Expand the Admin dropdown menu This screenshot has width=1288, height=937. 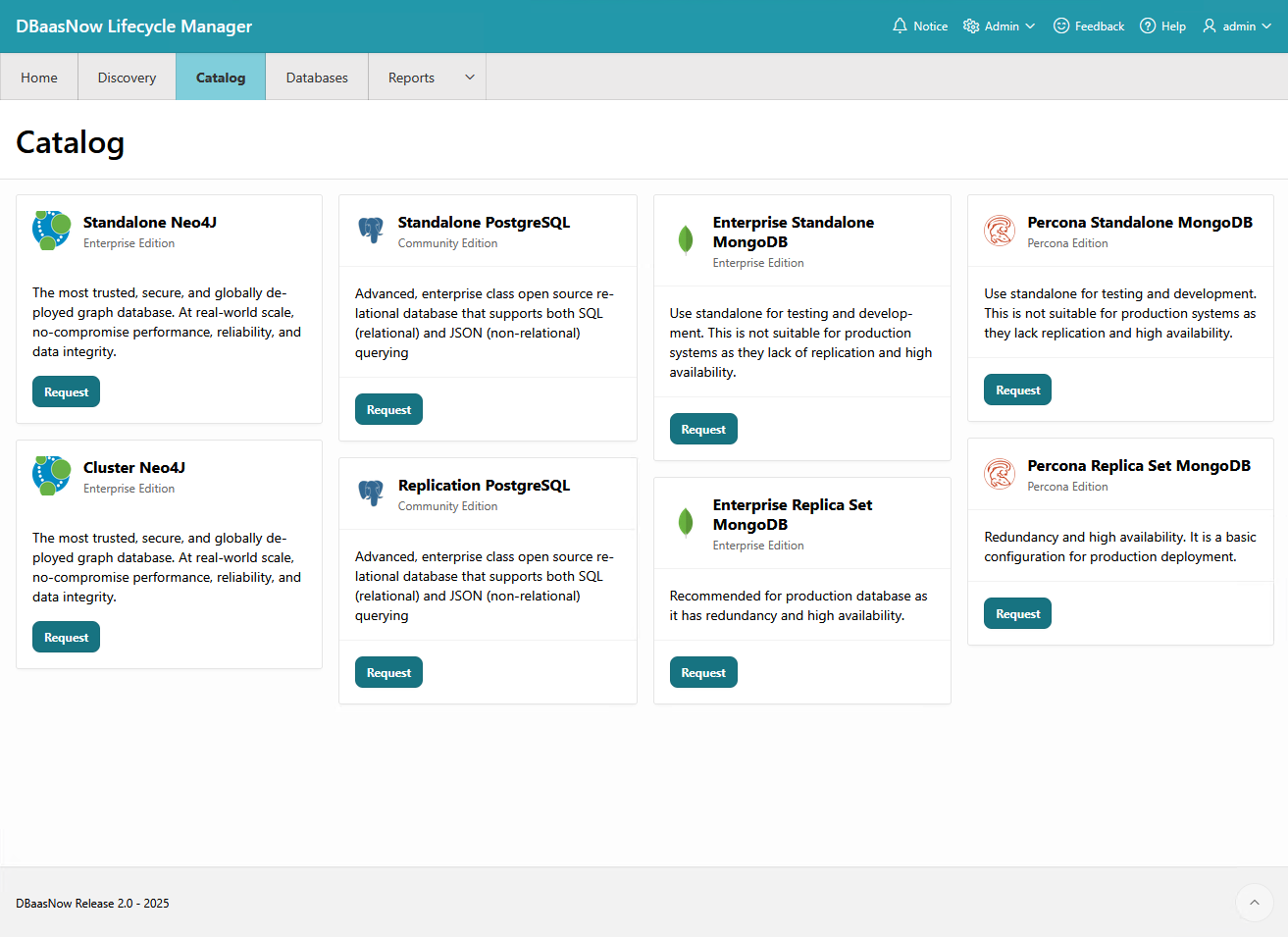pos(1000,26)
